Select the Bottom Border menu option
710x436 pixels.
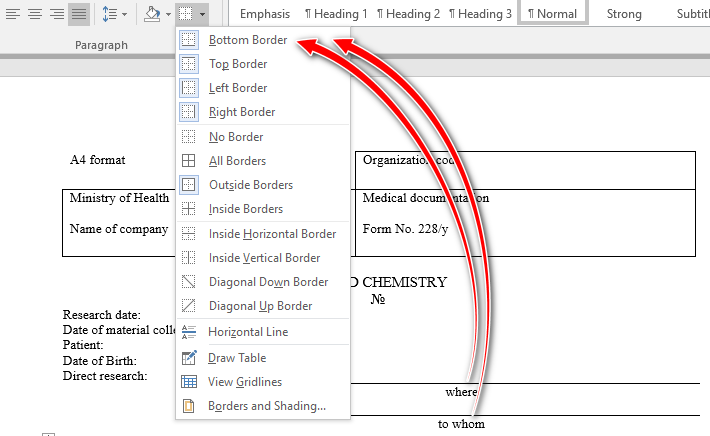tap(247, 40)
